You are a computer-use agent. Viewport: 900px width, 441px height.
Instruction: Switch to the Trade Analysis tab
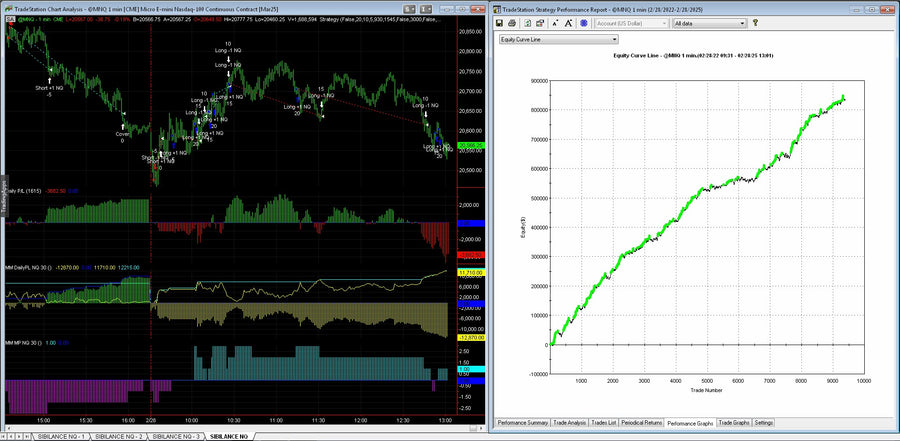(569, 423)
